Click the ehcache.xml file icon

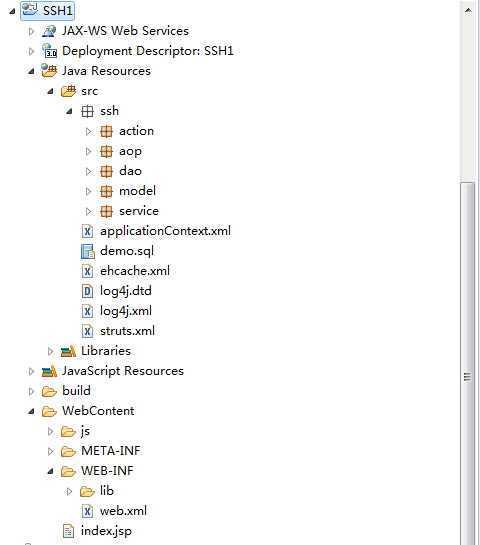(x=87, y=271)
